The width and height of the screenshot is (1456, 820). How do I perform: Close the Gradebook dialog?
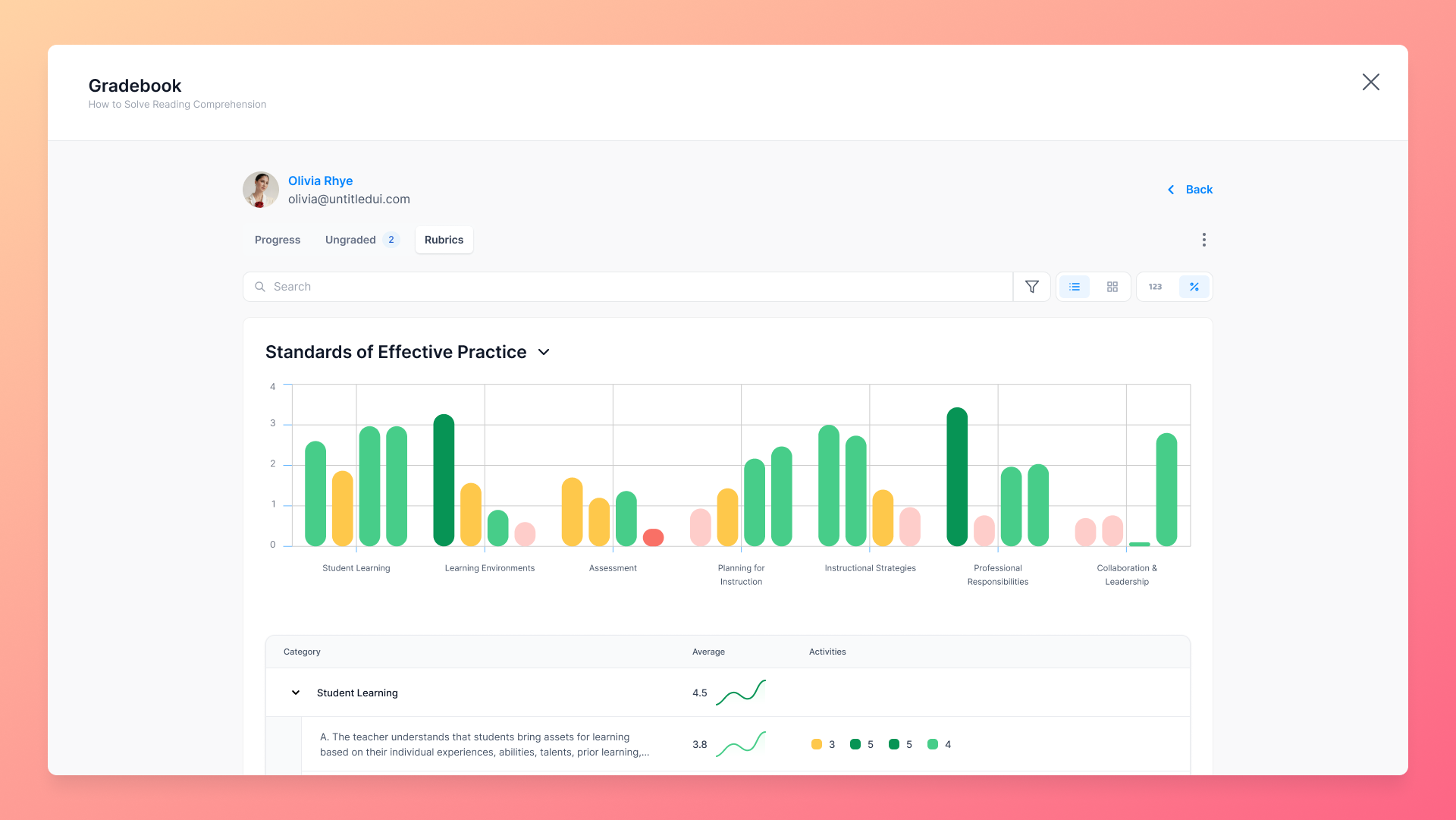coord(1370,82)
